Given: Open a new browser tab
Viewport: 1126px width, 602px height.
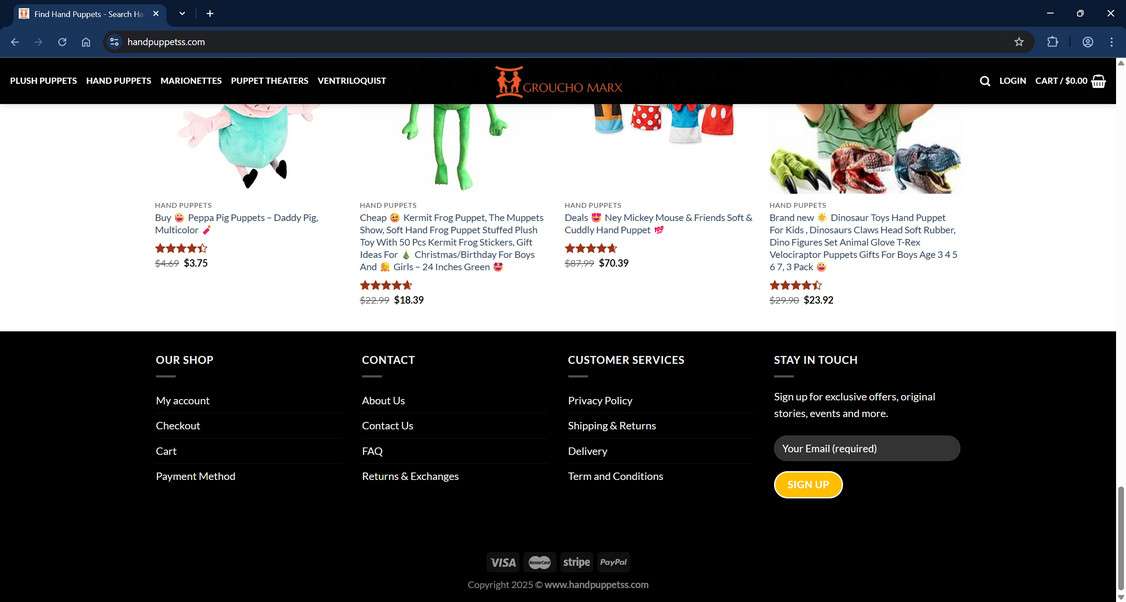Looking at the screenshot, I should [x=210, y=14].
